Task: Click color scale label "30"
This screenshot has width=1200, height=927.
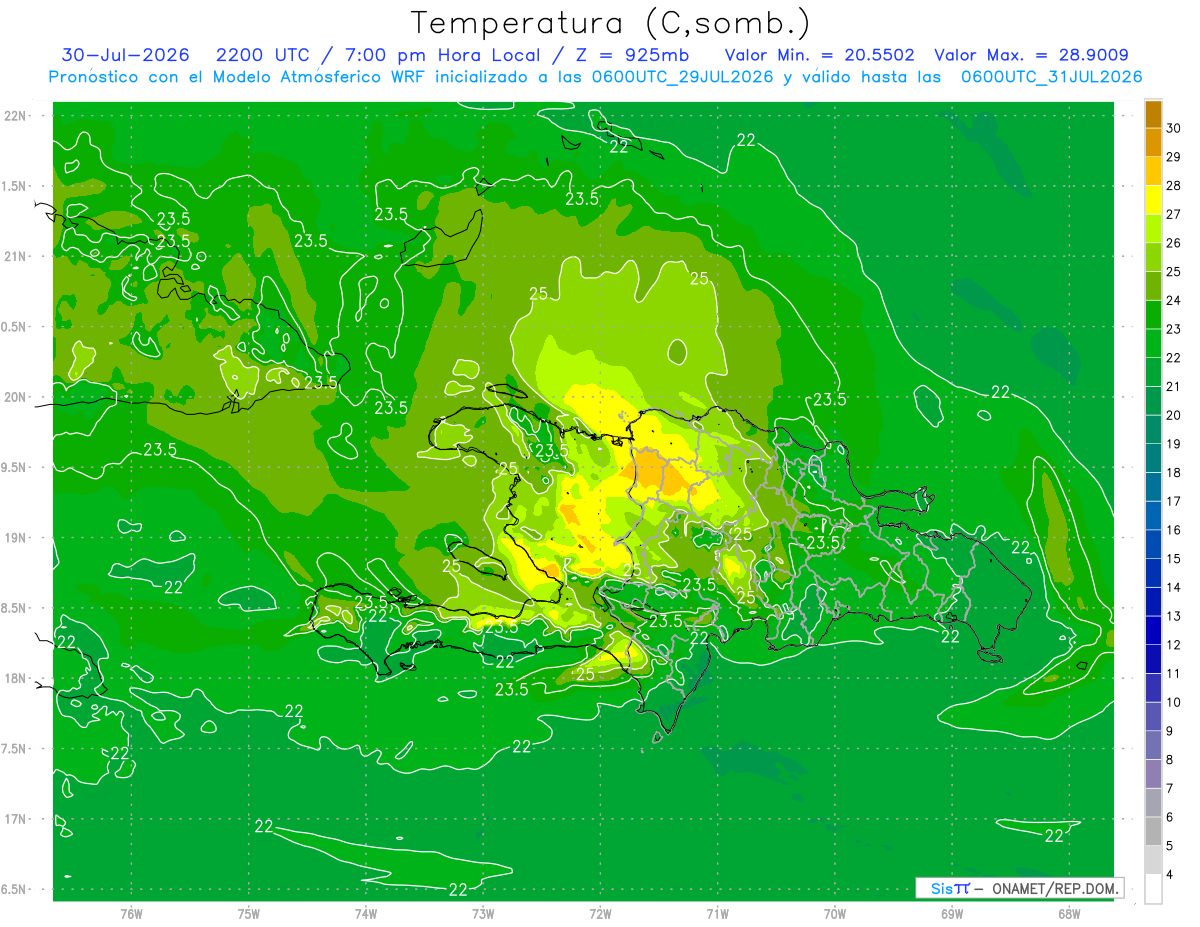Action: pyautogui.click(x=1174, y=129)
